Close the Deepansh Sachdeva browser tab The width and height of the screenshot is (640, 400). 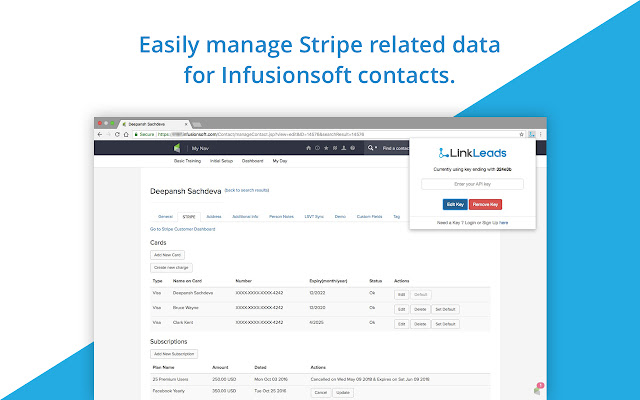pos(186,124)
